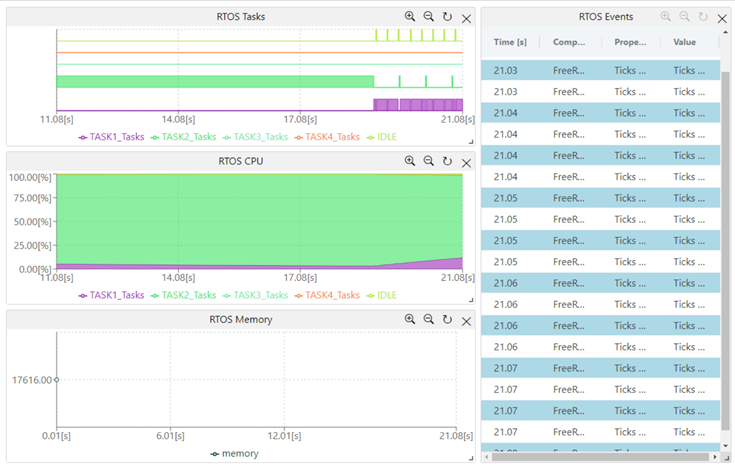
Task: Toggle TASK4_Tasks series in RTOS CPU legend
Action: click(326, 295)
